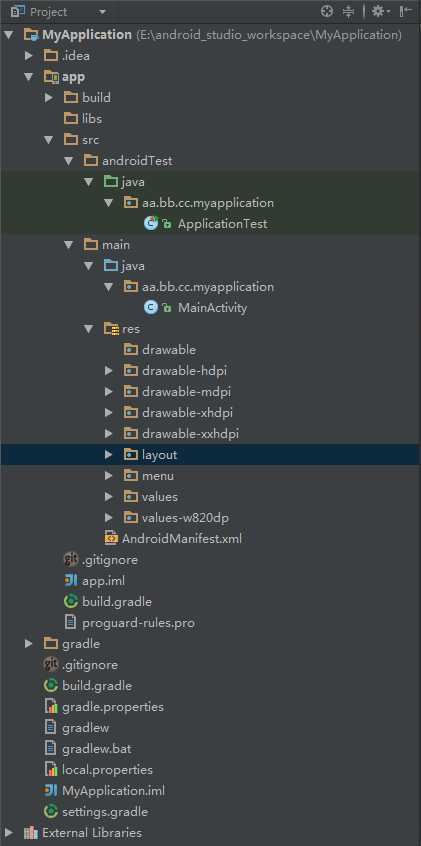Open the gear settings icon in Project panel
Image resolution: width=421 pixels, height=846 pixels.
pyautogui.click(x=380, y=11)
